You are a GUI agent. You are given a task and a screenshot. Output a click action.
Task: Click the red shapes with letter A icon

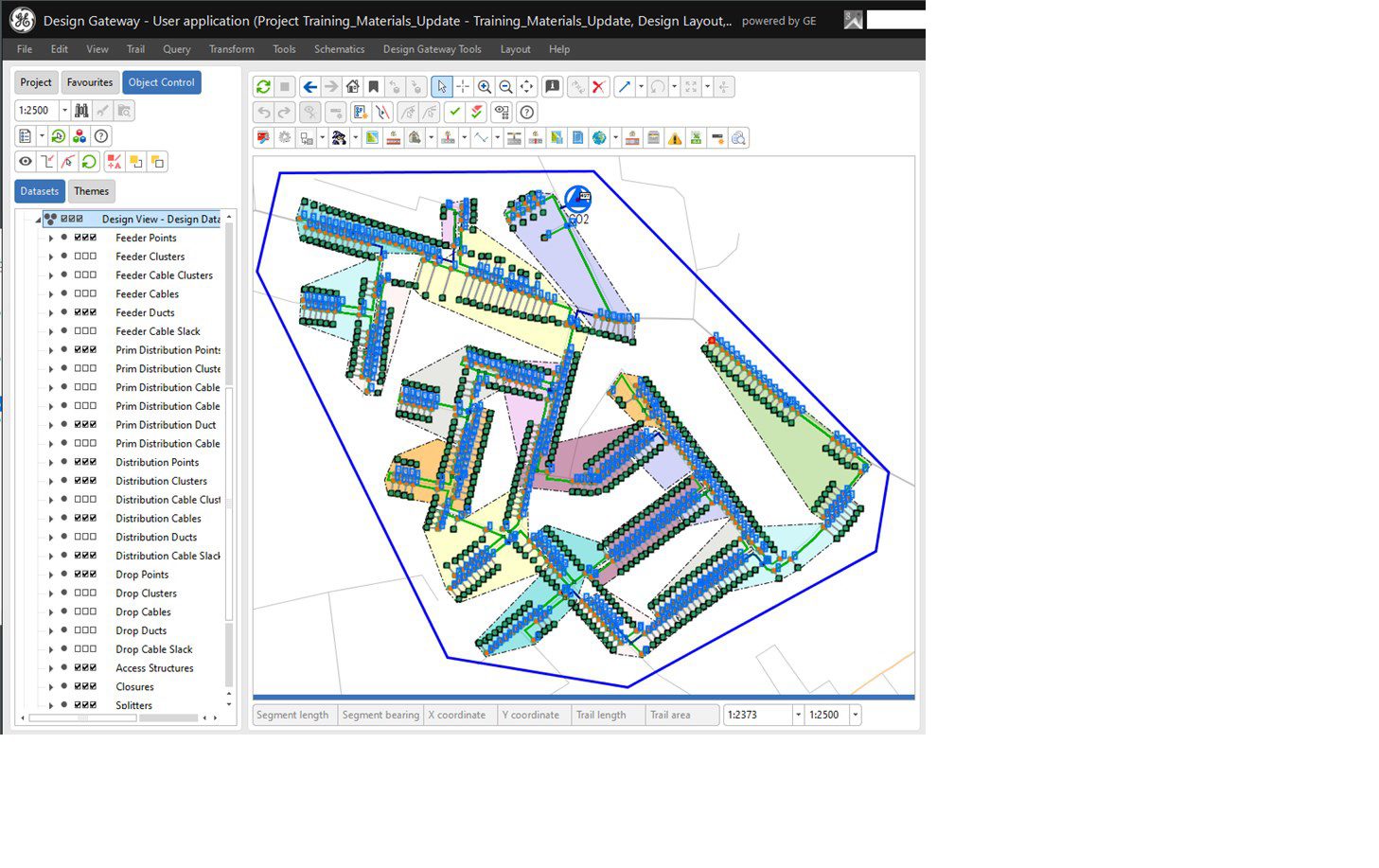click(x=115, y=162)
